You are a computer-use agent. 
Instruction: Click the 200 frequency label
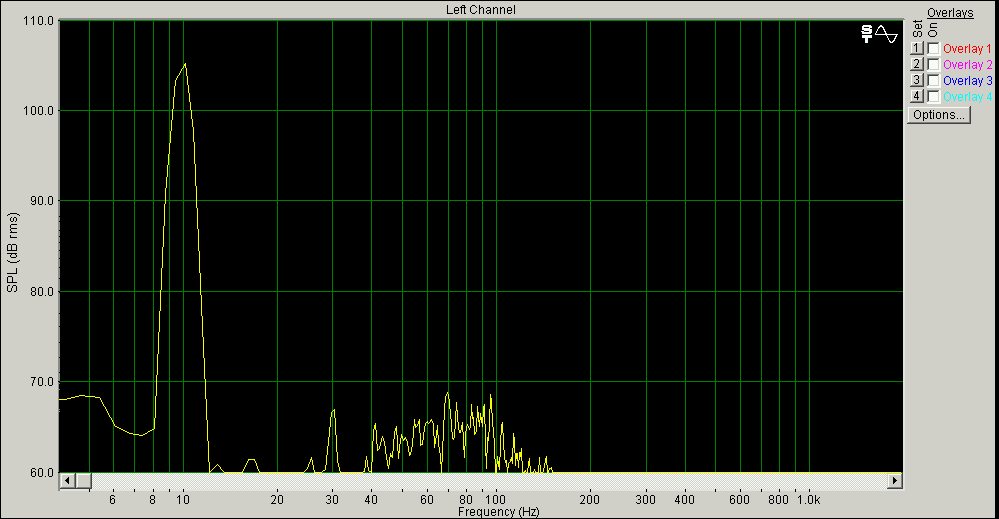pyautogui.click(x=589, y=500)
